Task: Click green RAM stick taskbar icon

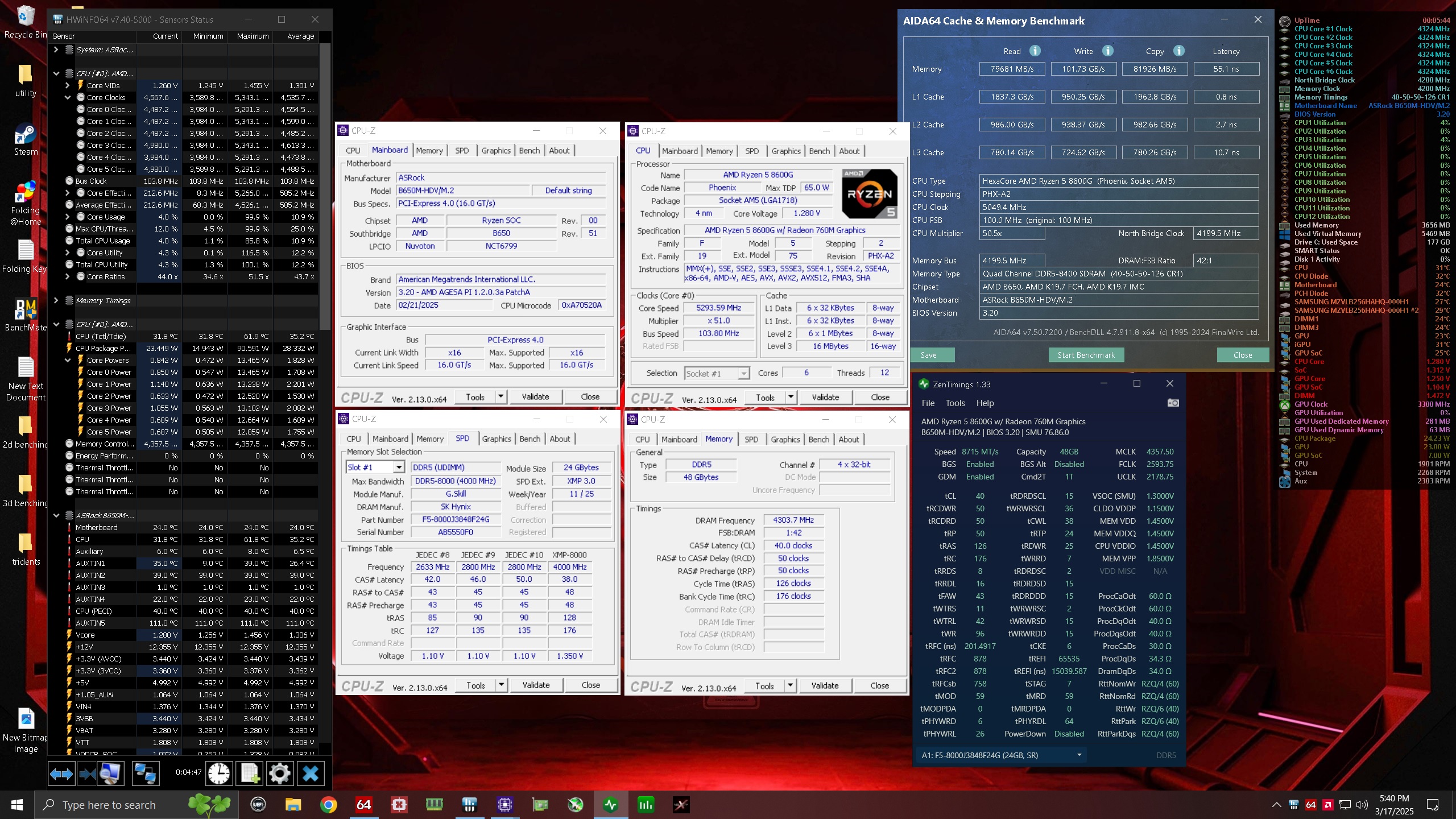Action: point(434,804)
